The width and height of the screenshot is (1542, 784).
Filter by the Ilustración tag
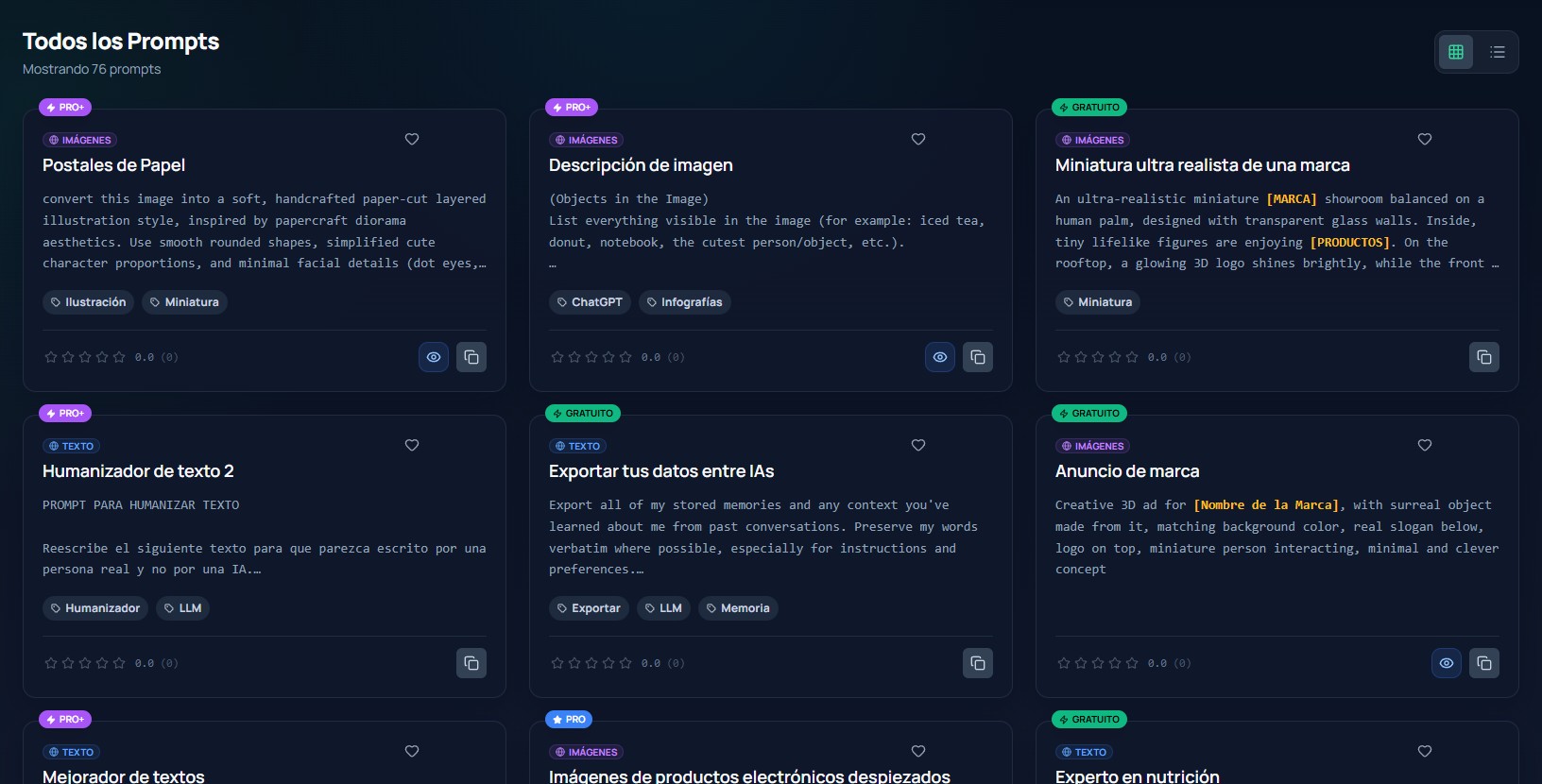(x=89, y=302)
